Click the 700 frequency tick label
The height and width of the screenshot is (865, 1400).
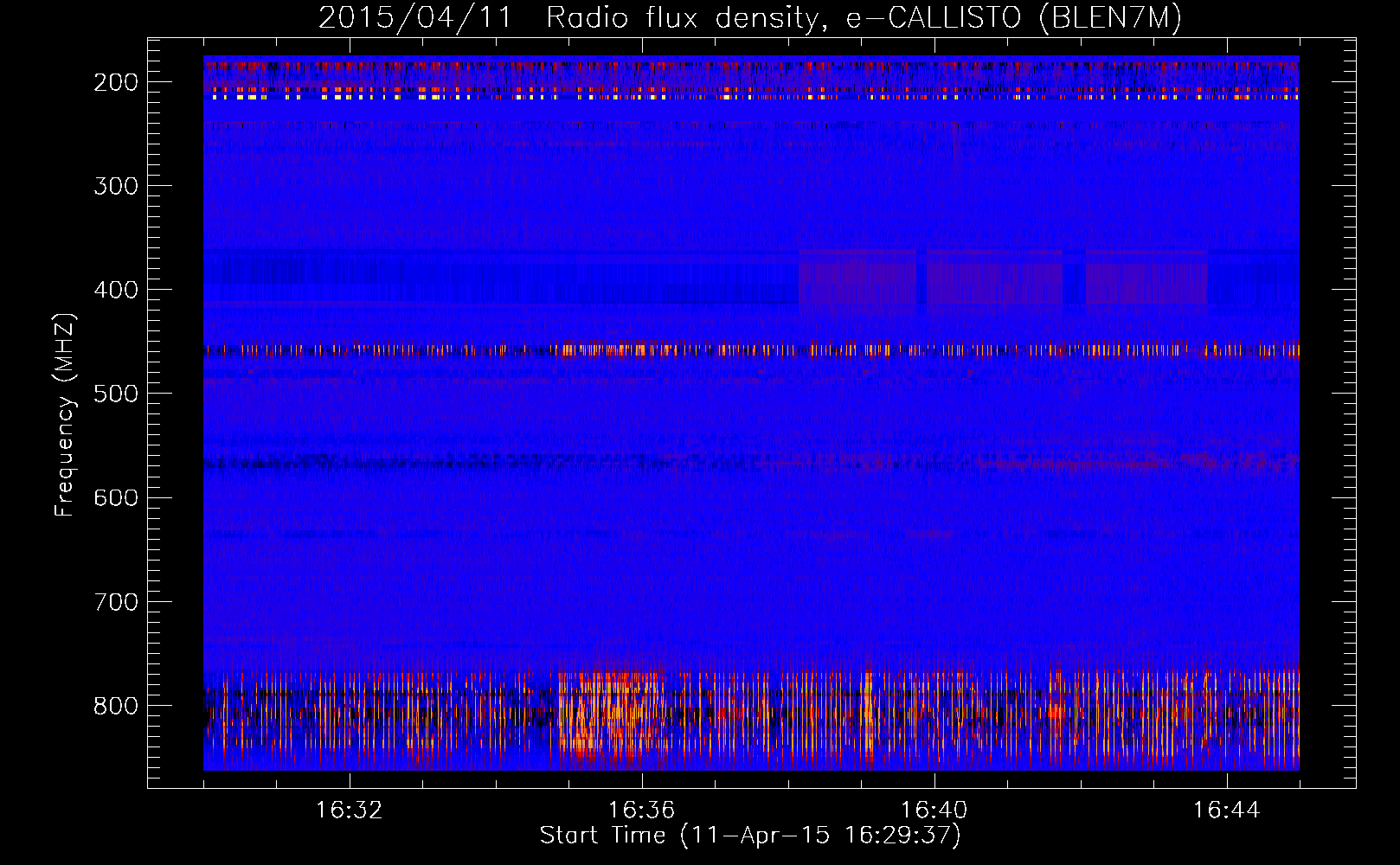(x=116, y=602)
